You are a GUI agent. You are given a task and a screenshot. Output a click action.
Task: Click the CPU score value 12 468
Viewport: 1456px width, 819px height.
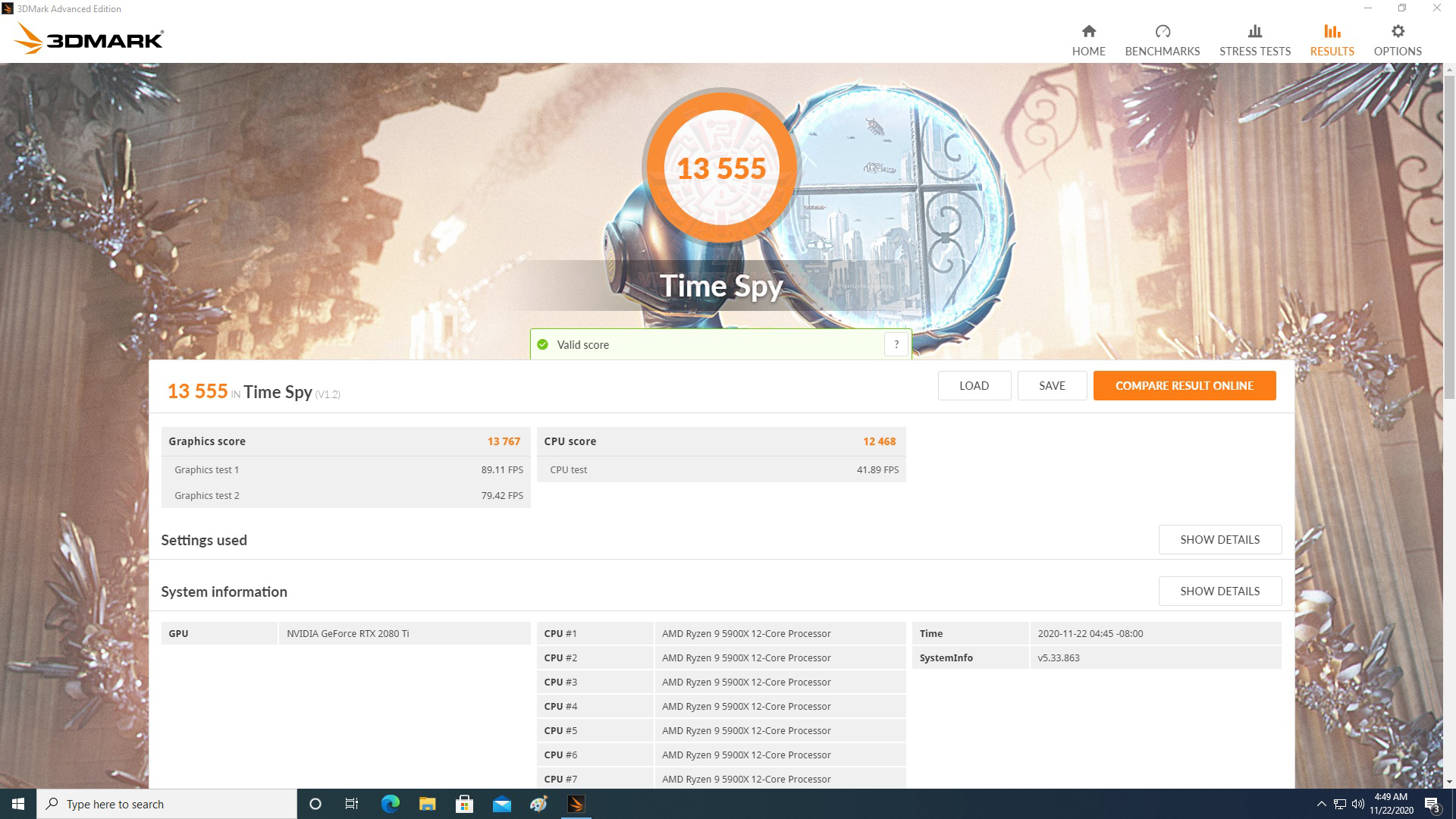click(879, 441)
